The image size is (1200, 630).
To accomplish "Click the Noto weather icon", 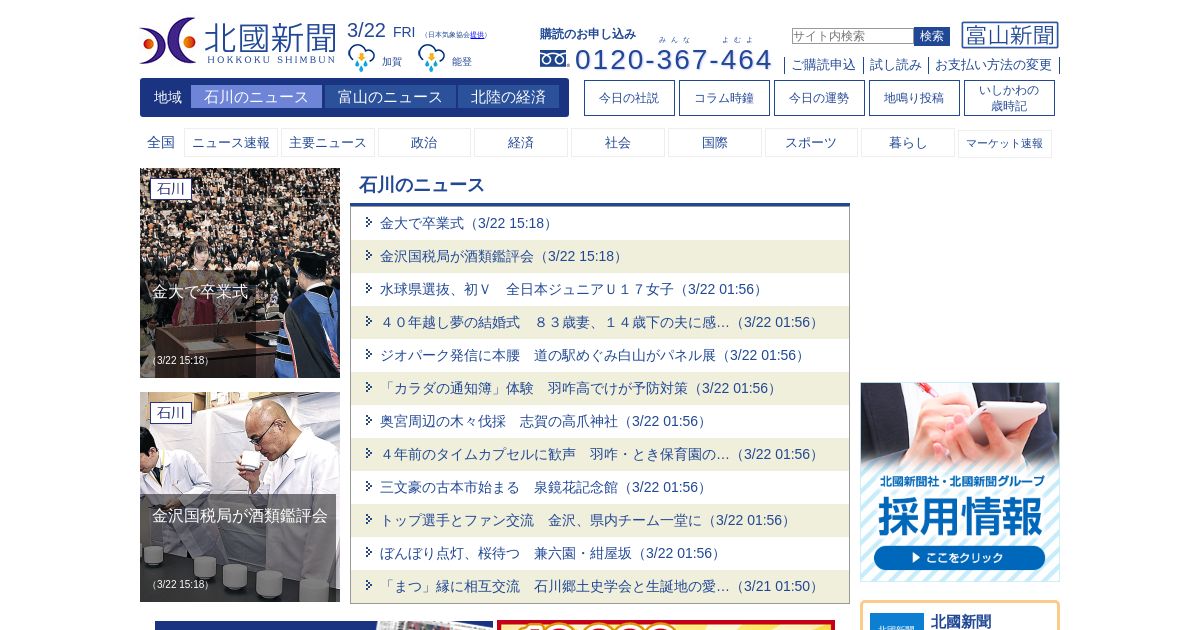I will coord(431,59).
